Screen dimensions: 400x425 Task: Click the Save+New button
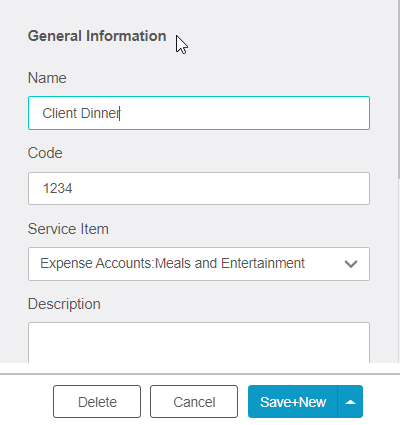click(x=293, y=402)
